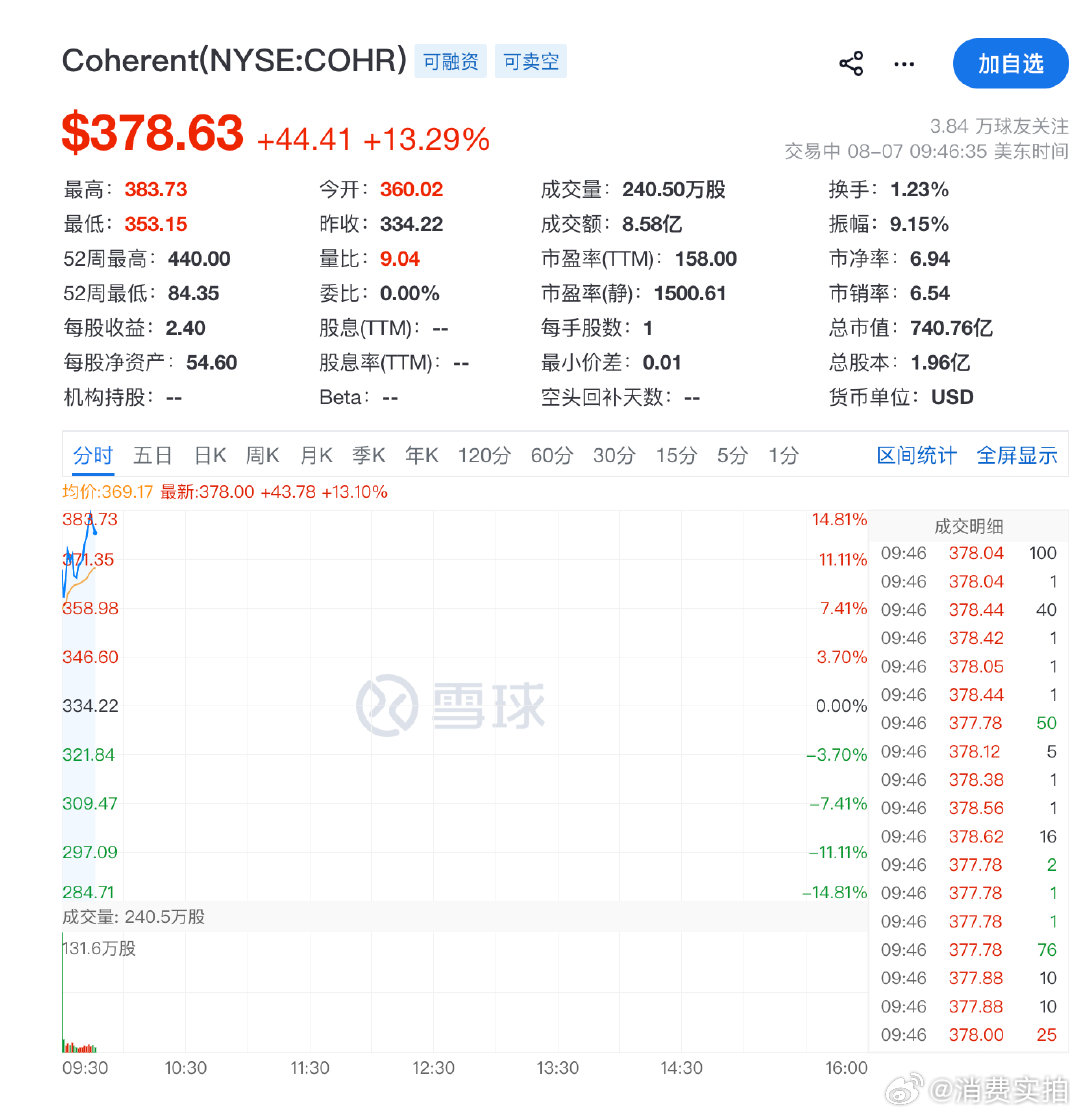Click the 成交量 value 240.50万股

(673, 189)
